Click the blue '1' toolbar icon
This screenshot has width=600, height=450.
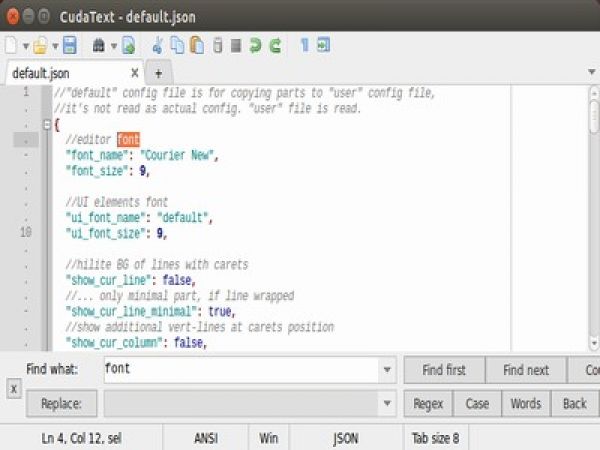click(304, 45)
